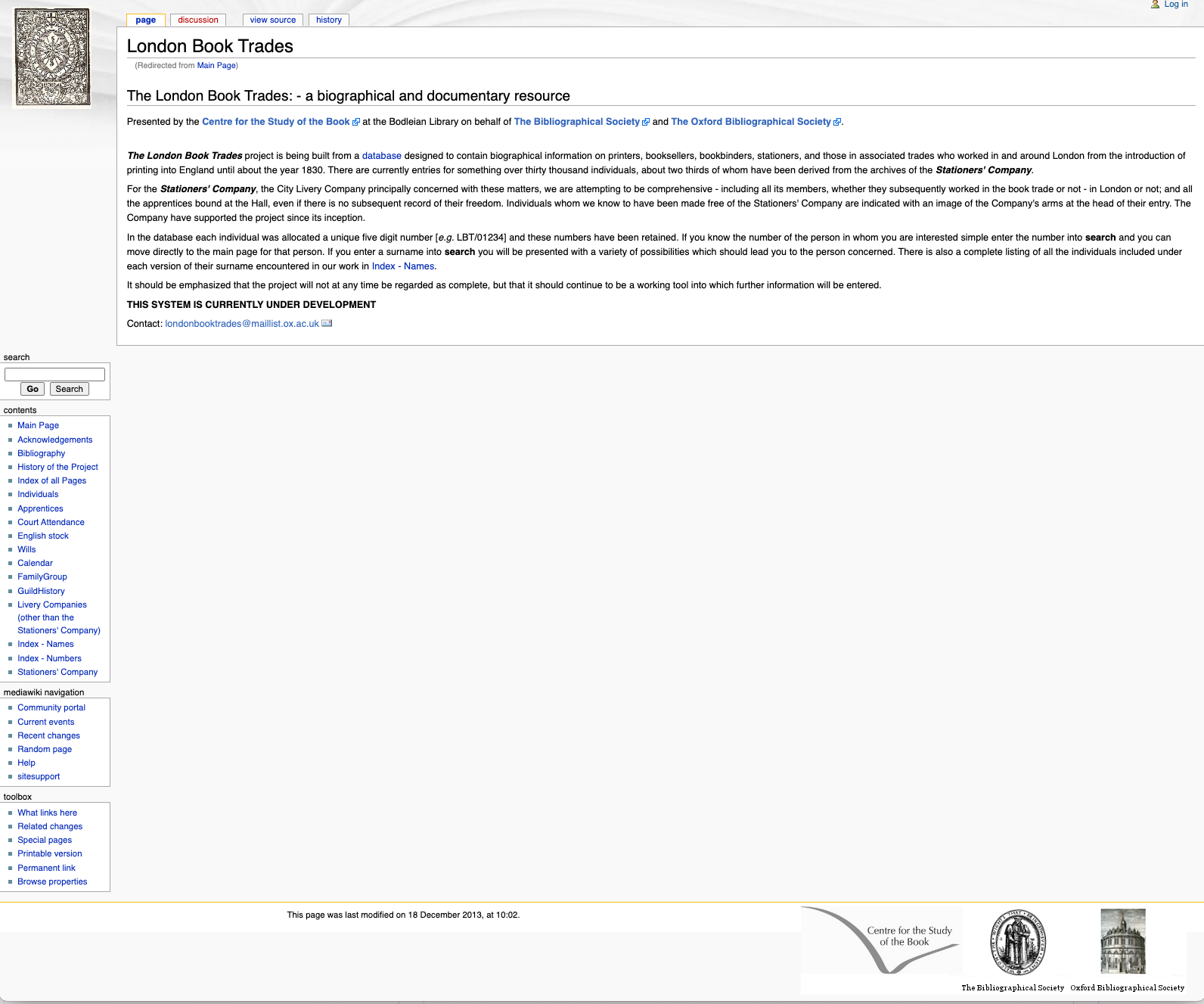Open Acknowledgements in sidebar
1204x1004 pixels.
(55, 440)
